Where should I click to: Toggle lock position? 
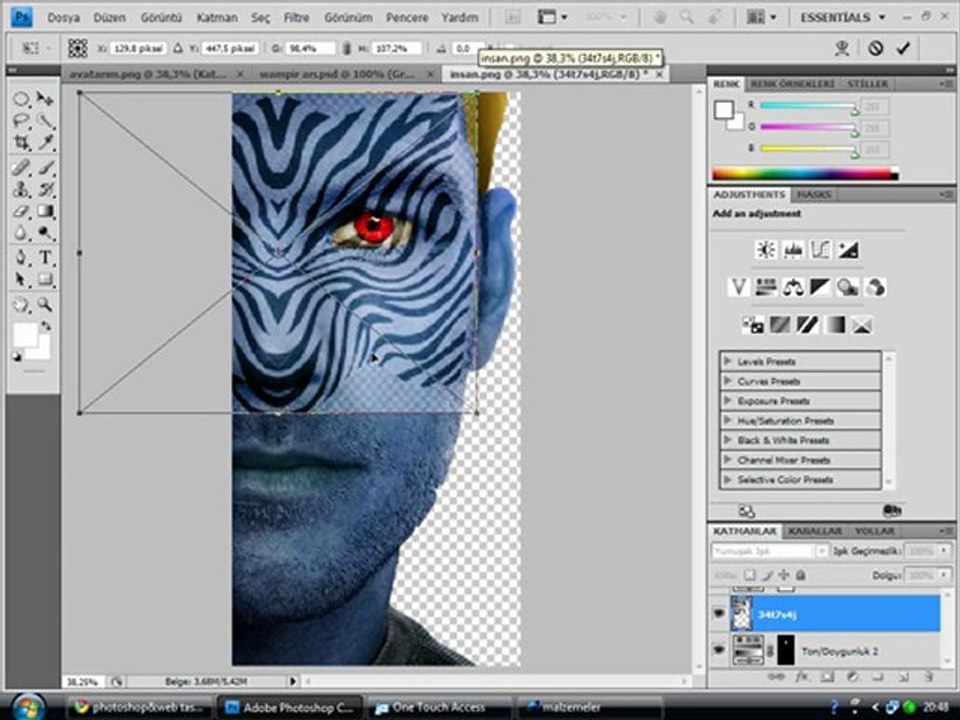784,575
